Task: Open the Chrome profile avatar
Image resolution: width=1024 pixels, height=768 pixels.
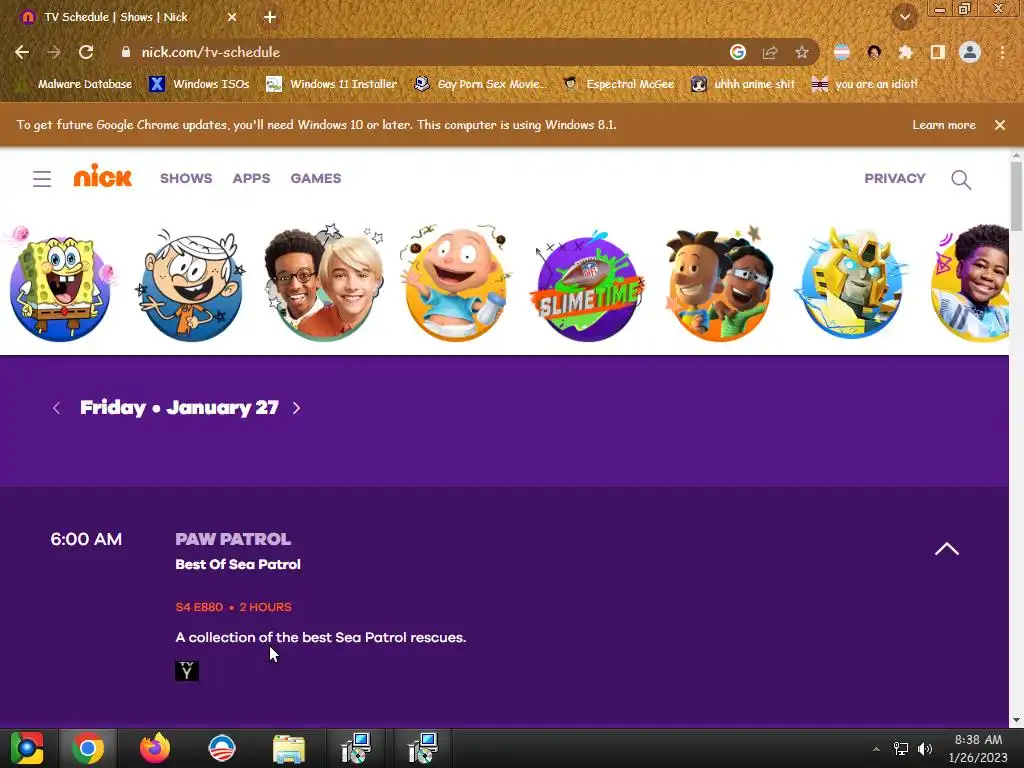Action: pyautogui.click(x=970, y=52)
